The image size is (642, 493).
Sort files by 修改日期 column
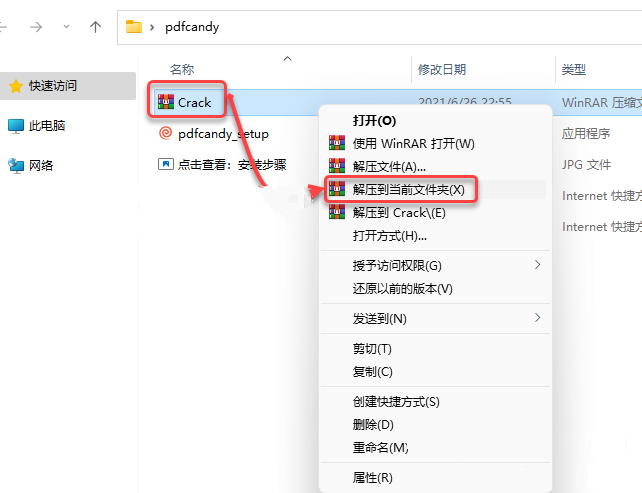442,70
